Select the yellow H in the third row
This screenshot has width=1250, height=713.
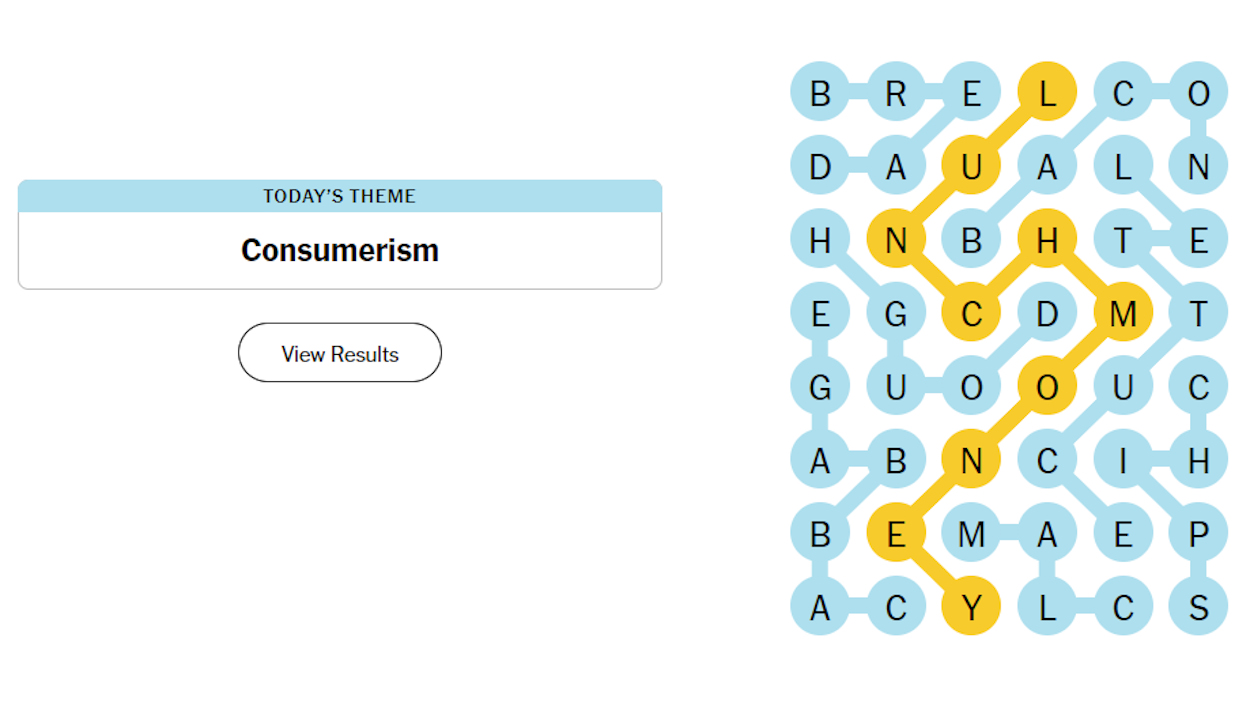click(1047, 239)
